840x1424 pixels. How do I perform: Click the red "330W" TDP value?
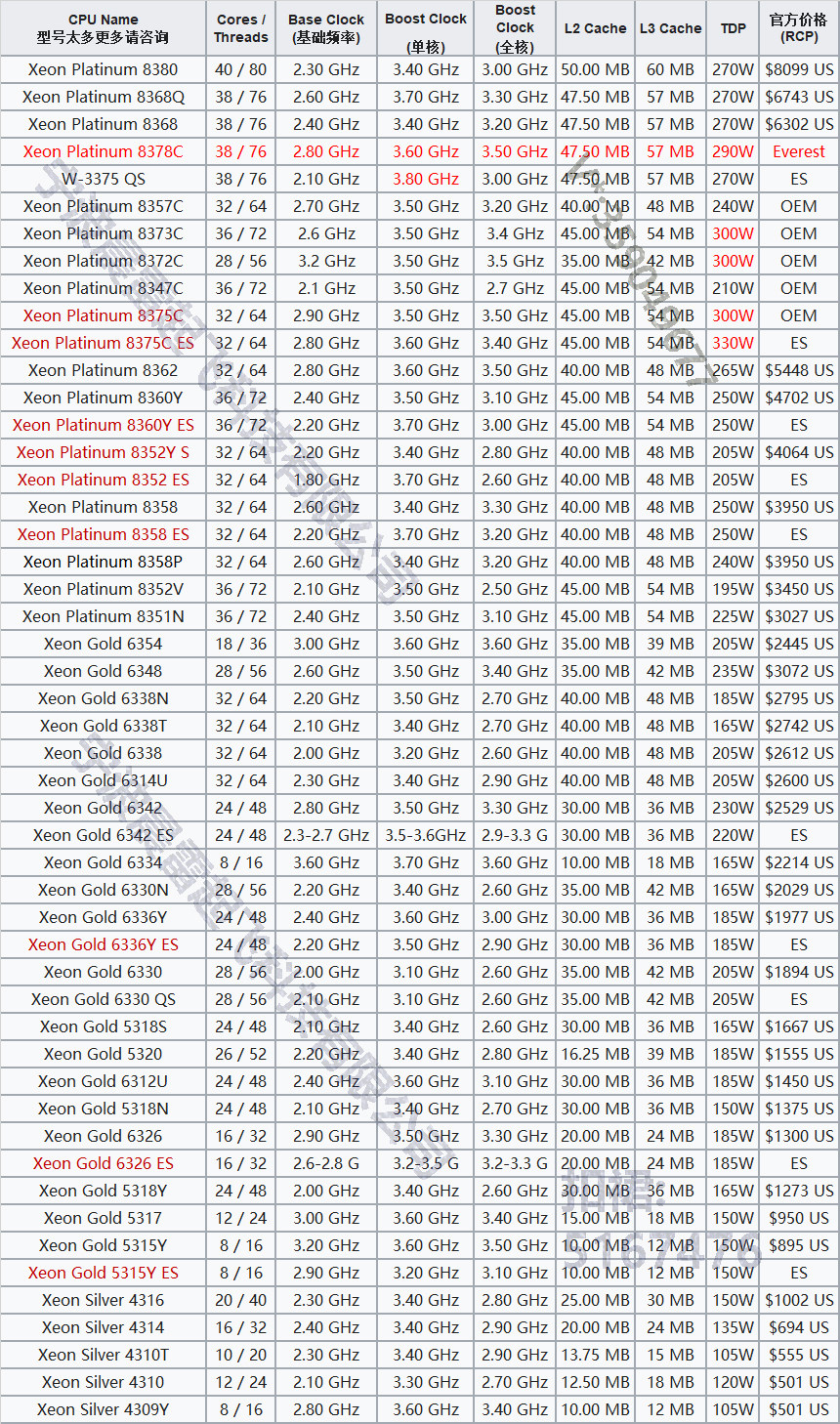[734, 343]
